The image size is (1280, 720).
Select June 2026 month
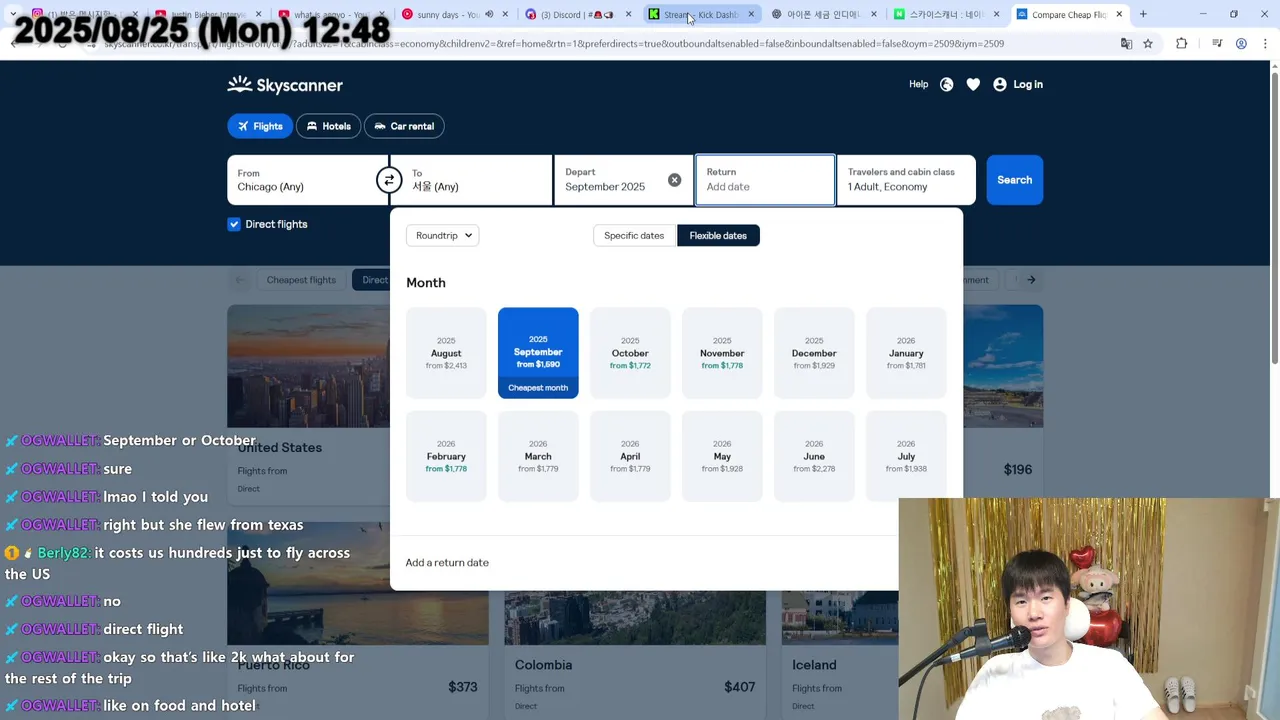click(x=814, y=456)
